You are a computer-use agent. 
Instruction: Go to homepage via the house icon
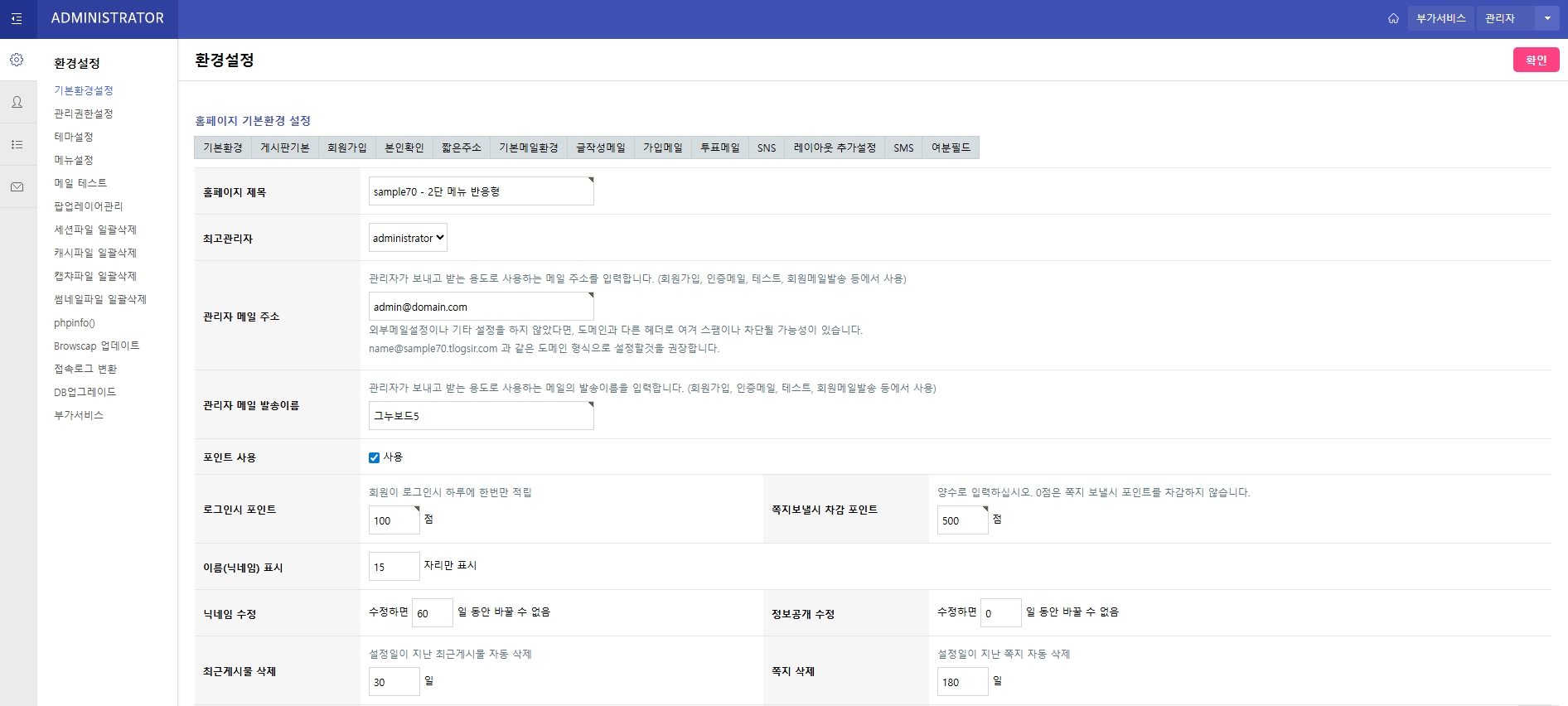click(1393, 18)
